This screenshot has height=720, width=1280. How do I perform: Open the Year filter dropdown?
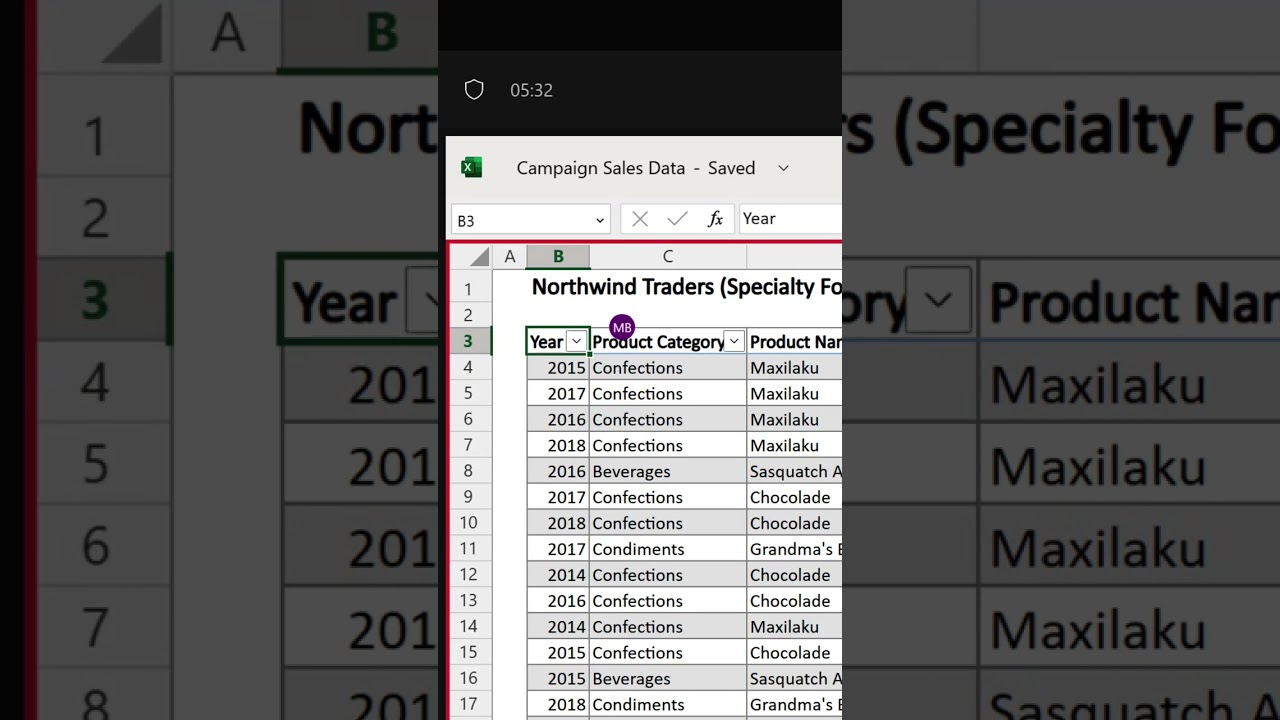coord(576,342)
